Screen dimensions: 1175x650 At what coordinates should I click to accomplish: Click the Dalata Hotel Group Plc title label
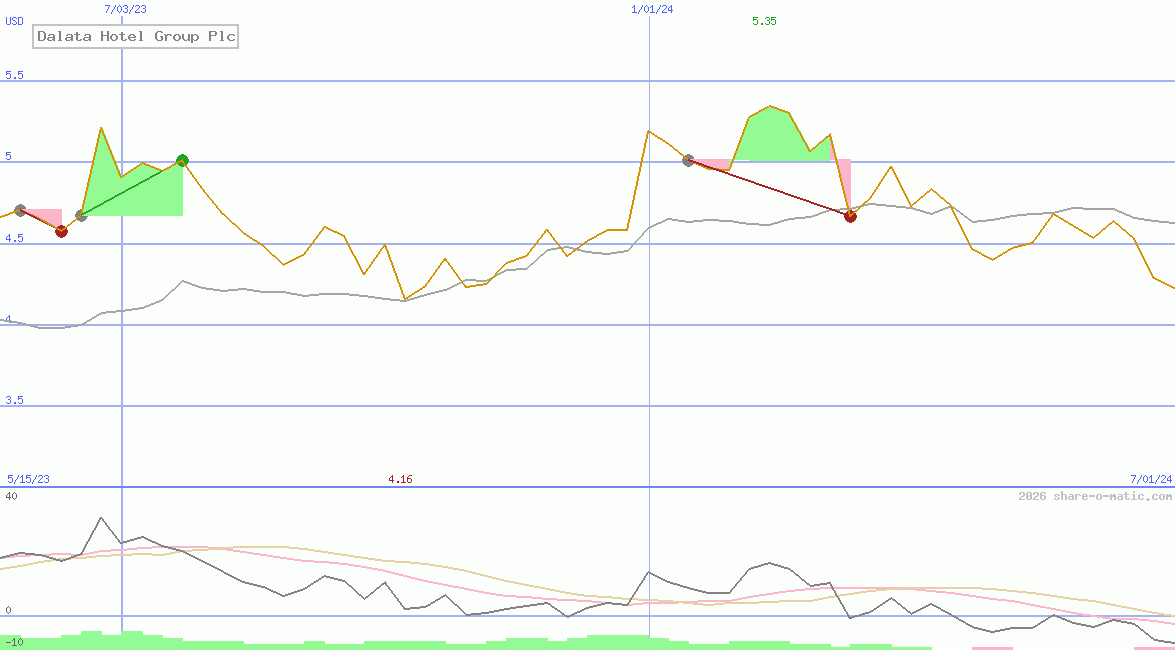tap(135, 36)
